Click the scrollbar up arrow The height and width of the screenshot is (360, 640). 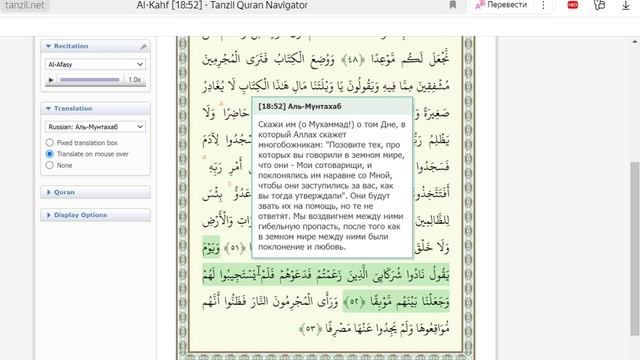point(635,42)
